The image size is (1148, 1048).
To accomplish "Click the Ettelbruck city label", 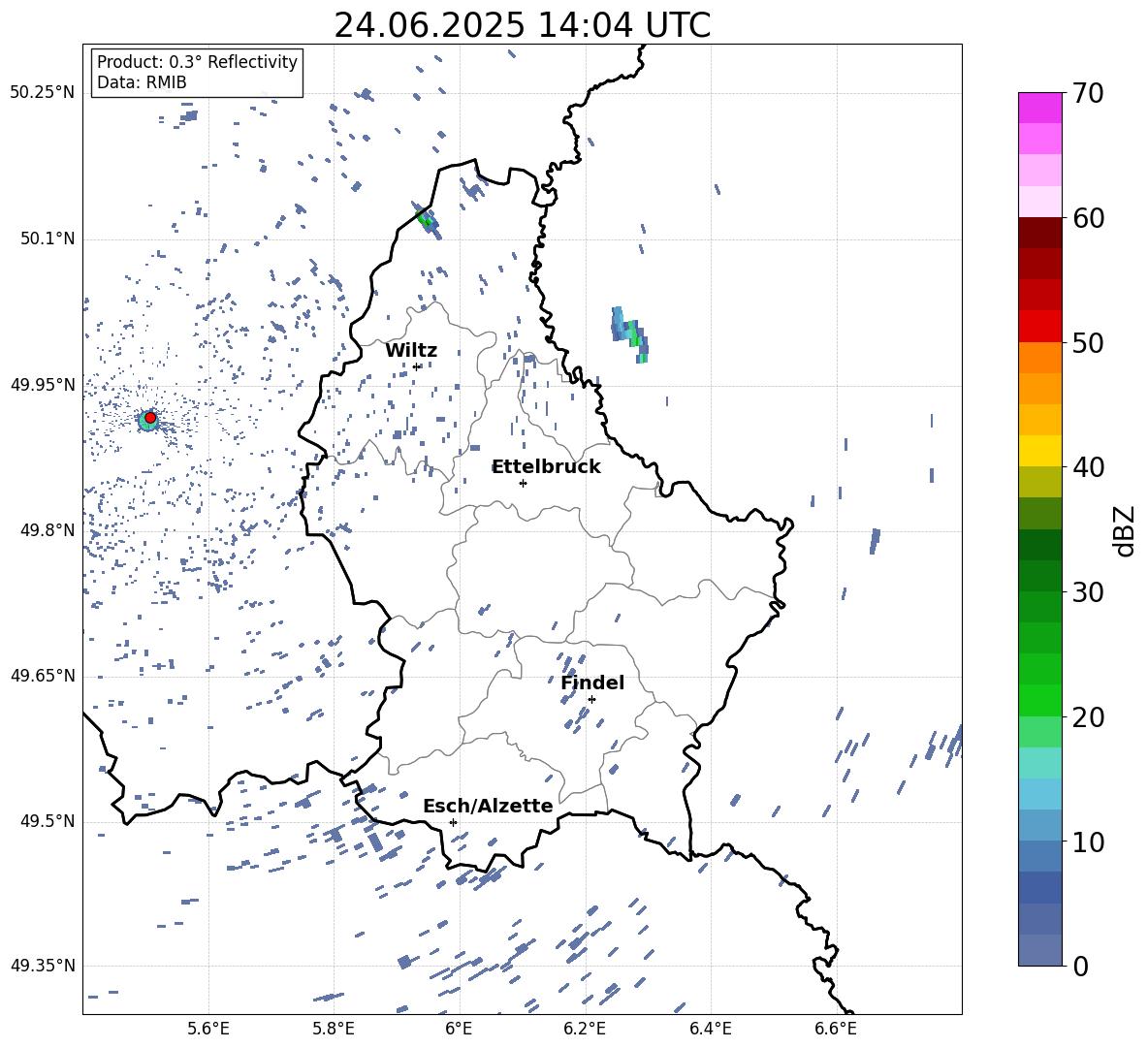I will pos(546,467).
